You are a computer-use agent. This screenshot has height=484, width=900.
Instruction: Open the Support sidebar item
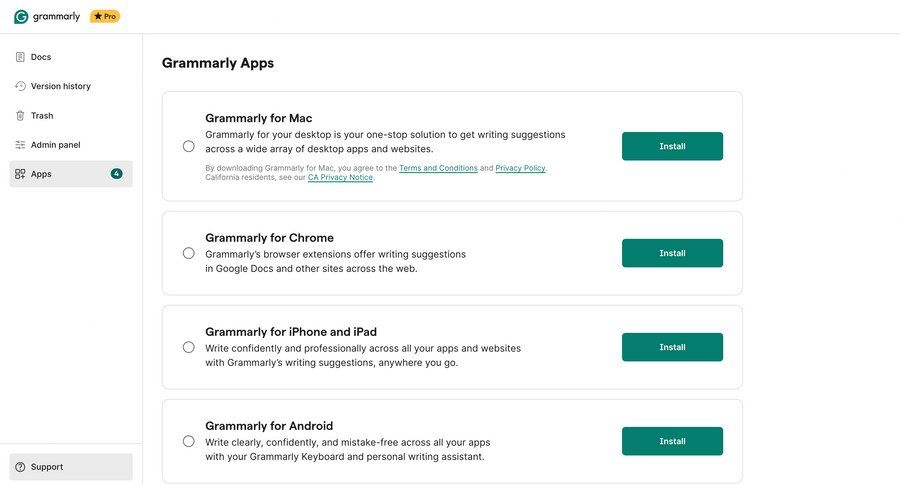[x=71, y=467]
